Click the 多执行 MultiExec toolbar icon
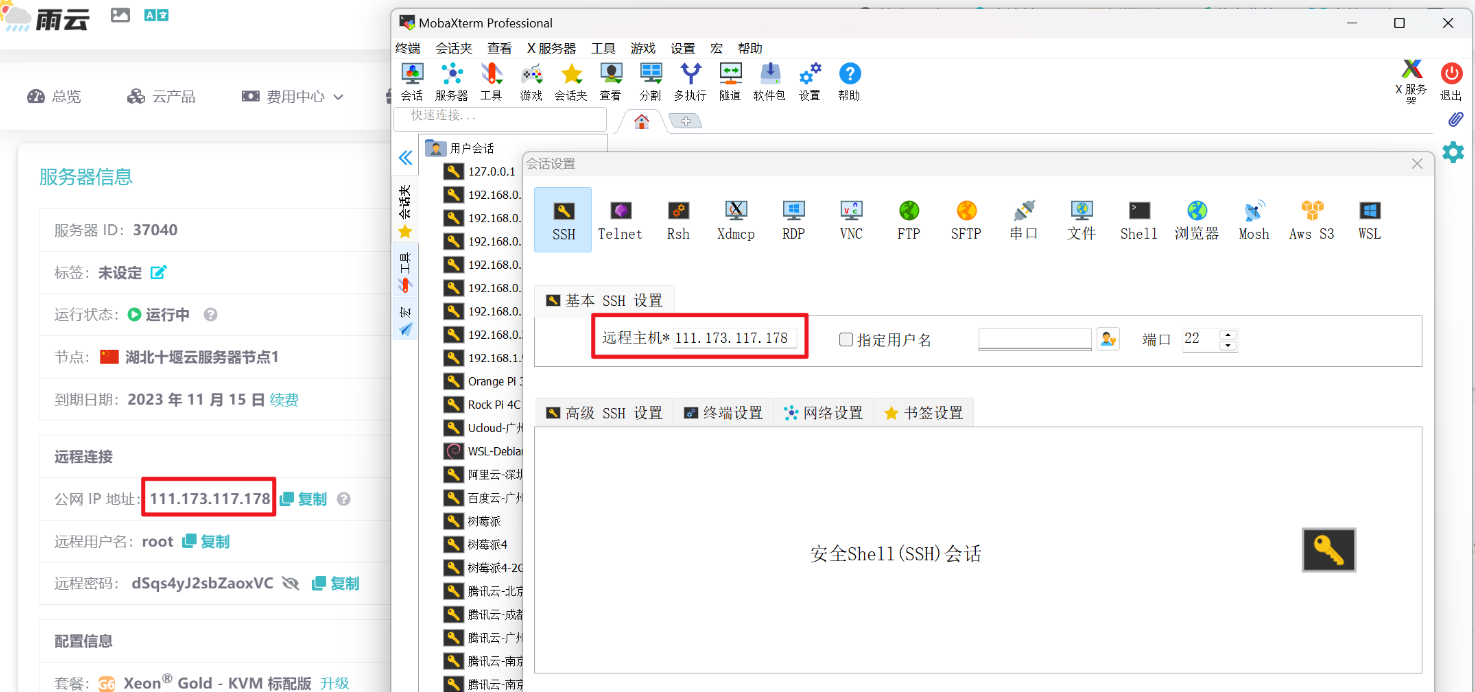The width and height of the screenshot is (1475, 692). (690, 81)
